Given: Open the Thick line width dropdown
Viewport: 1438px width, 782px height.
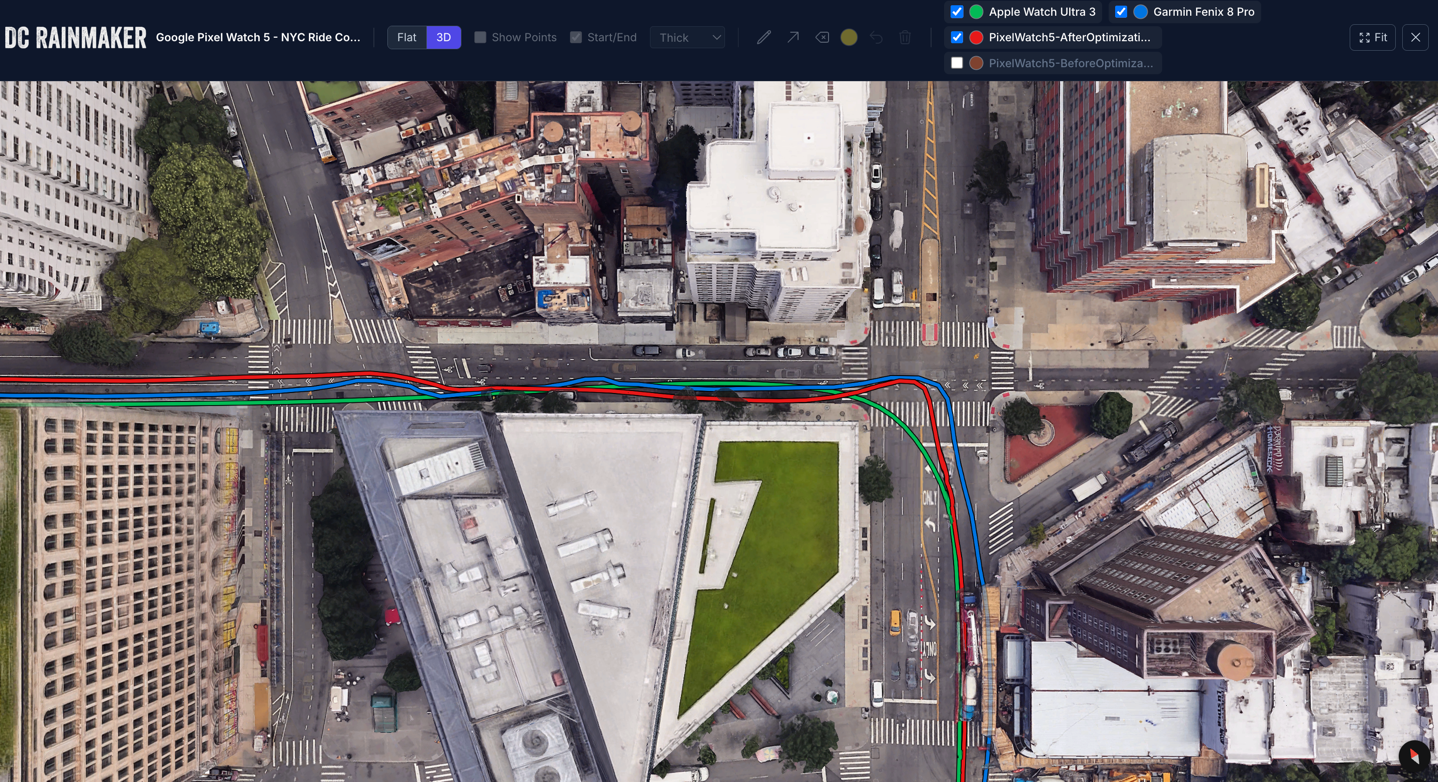Looking at the screenshot, I should click(x=688, y=38).
